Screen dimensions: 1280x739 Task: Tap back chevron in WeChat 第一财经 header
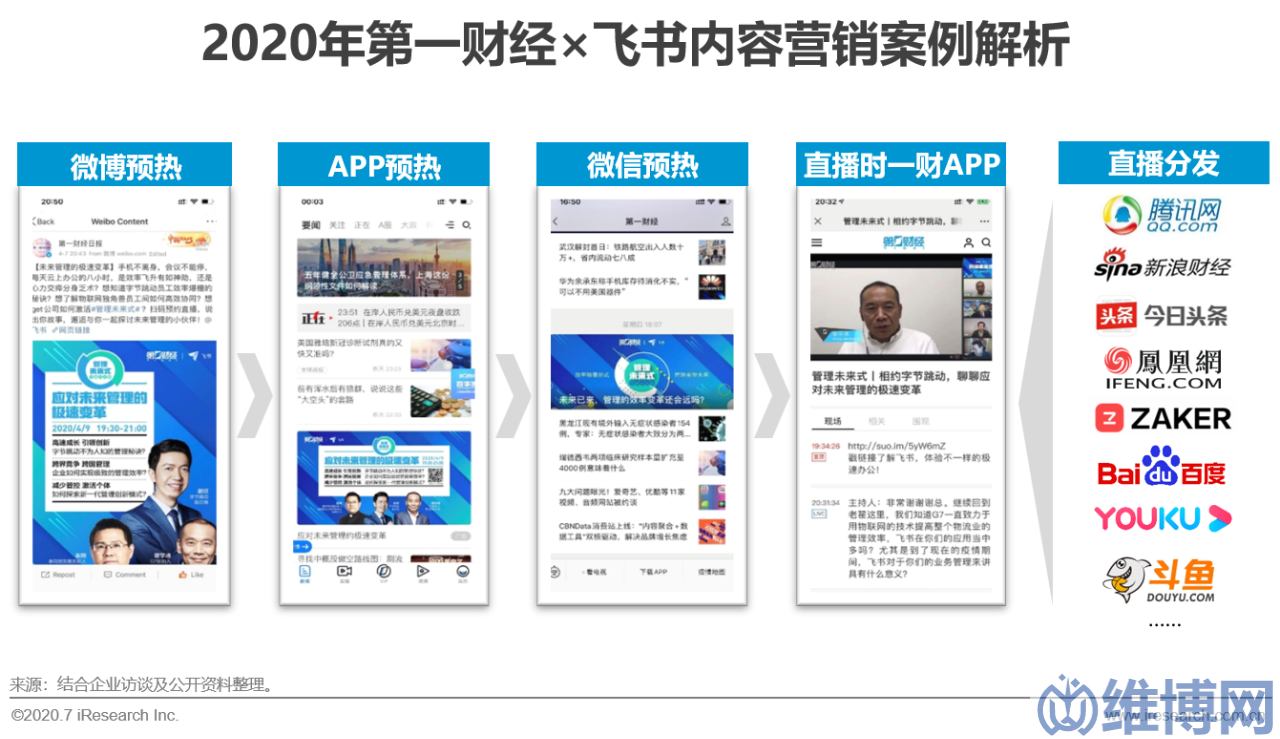(x=556, y=221)
